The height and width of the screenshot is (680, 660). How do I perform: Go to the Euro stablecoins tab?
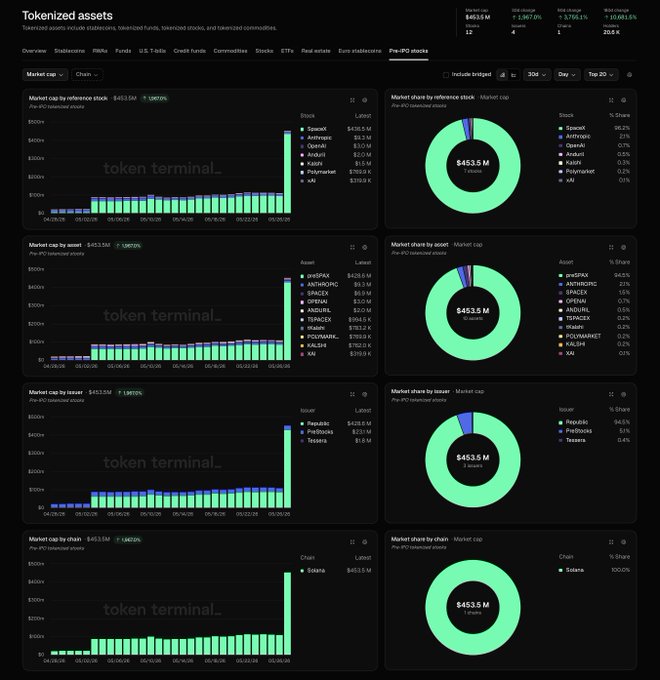(x=359, y=51)
